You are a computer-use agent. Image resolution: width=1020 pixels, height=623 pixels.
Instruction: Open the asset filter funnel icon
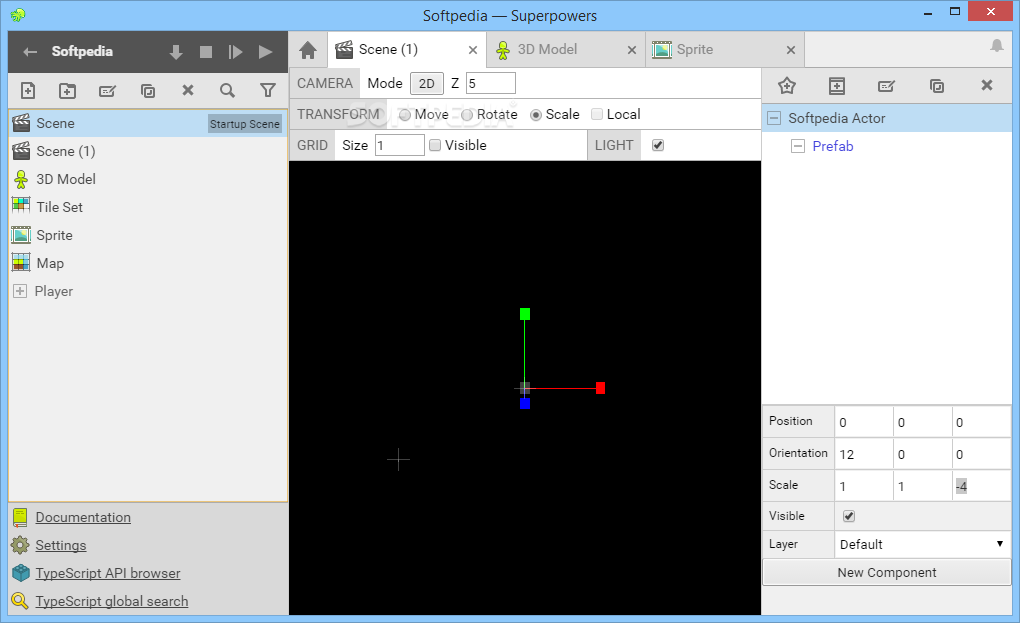click(267, 90)
